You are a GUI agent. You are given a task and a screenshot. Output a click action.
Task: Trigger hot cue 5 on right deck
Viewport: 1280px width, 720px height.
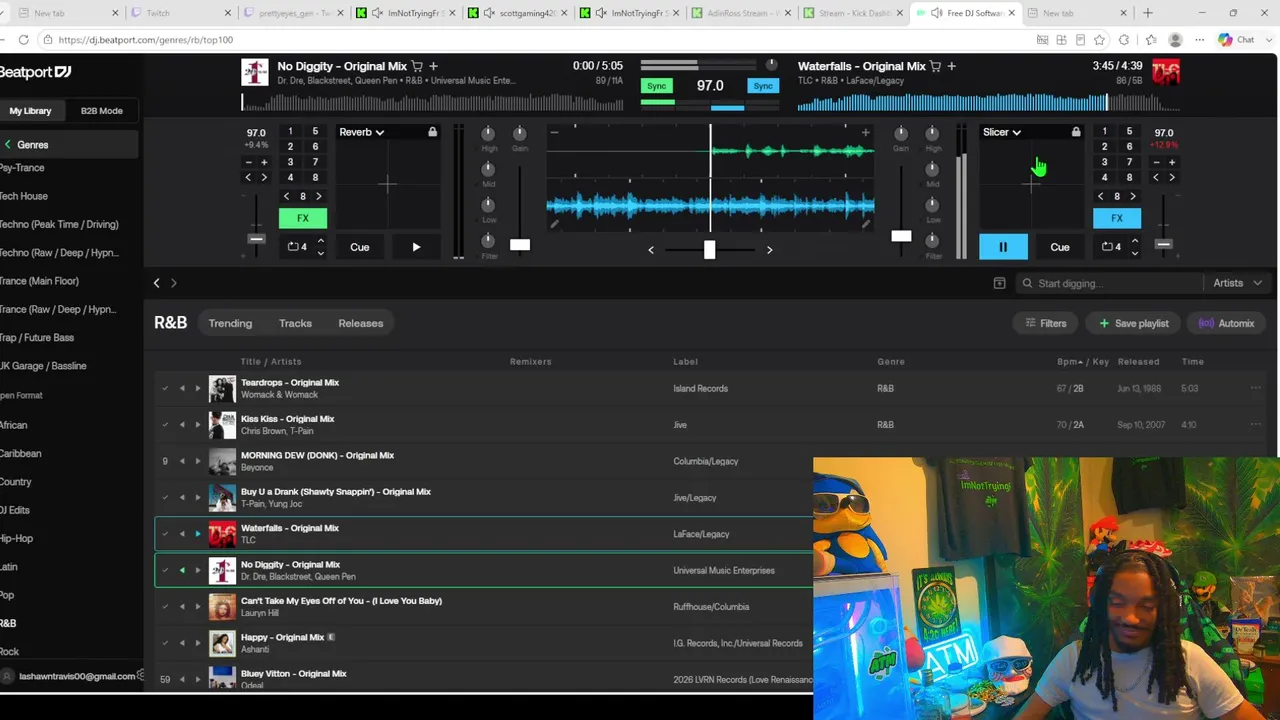[1129, 131]
